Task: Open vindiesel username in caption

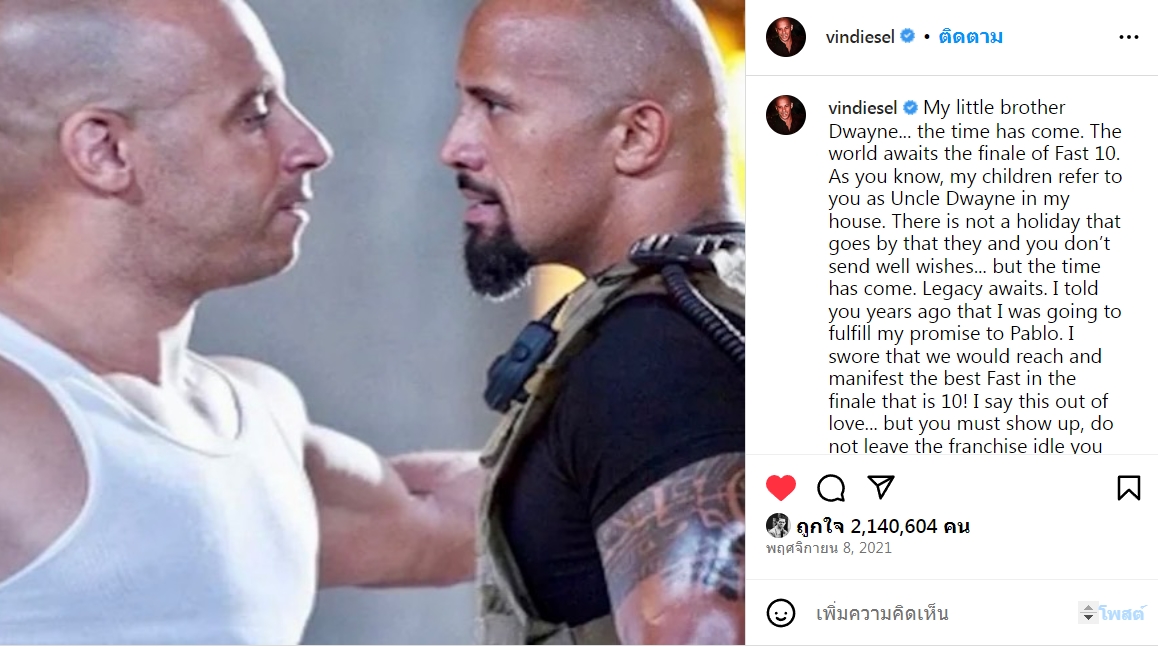Action: 863,108
